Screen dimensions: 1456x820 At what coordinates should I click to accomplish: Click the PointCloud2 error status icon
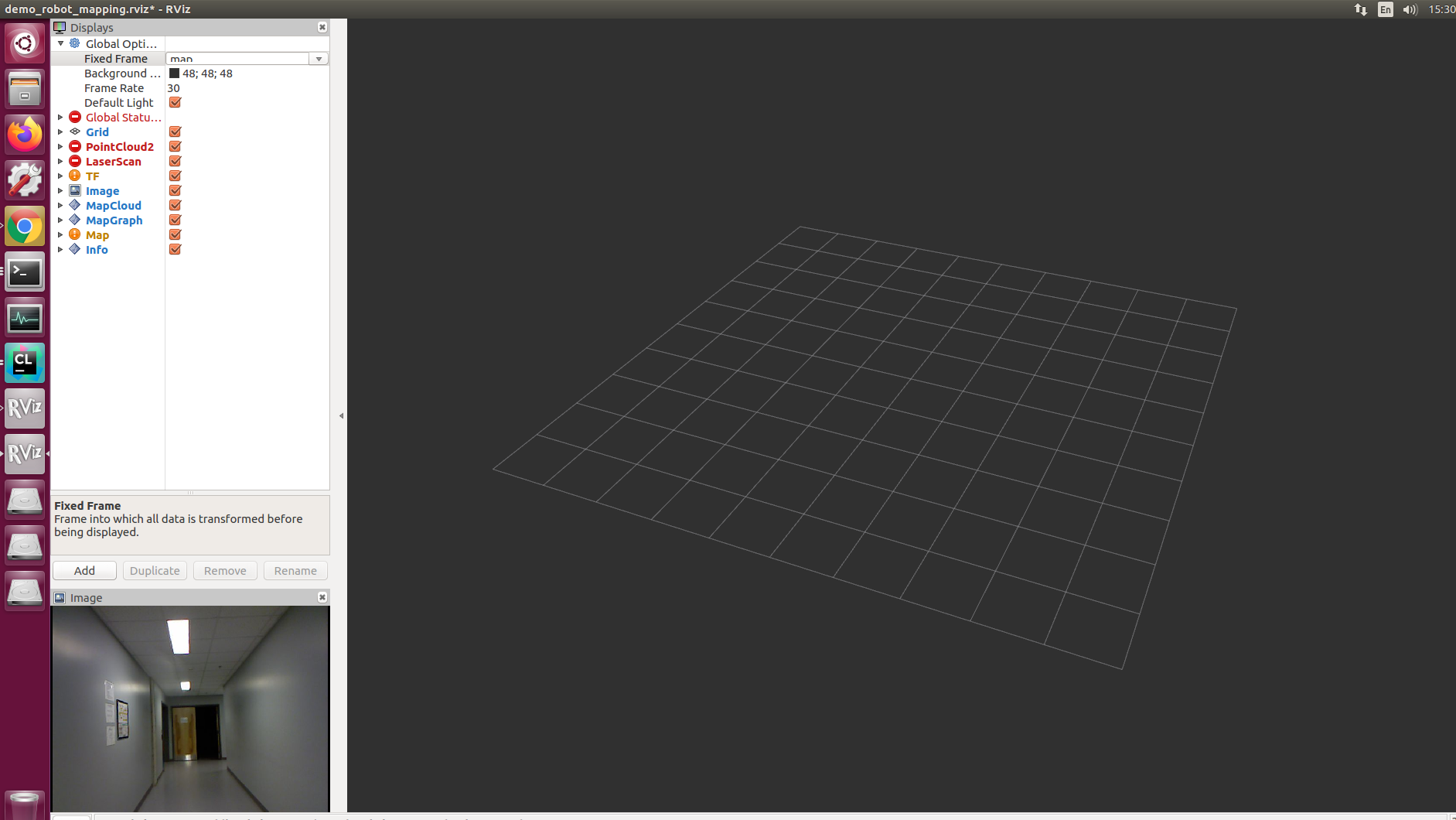[74, 146]
